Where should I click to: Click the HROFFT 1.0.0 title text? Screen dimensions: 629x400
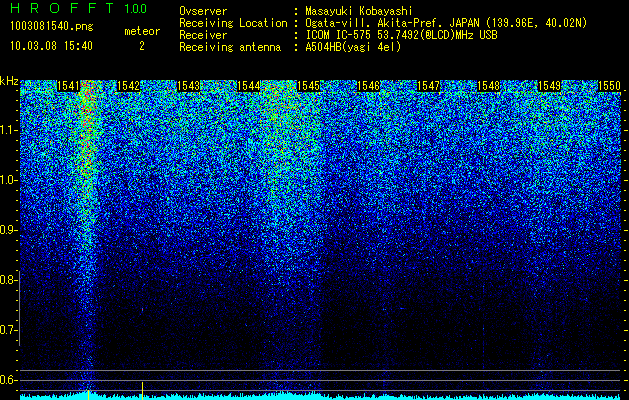click(x=79, y=8)
